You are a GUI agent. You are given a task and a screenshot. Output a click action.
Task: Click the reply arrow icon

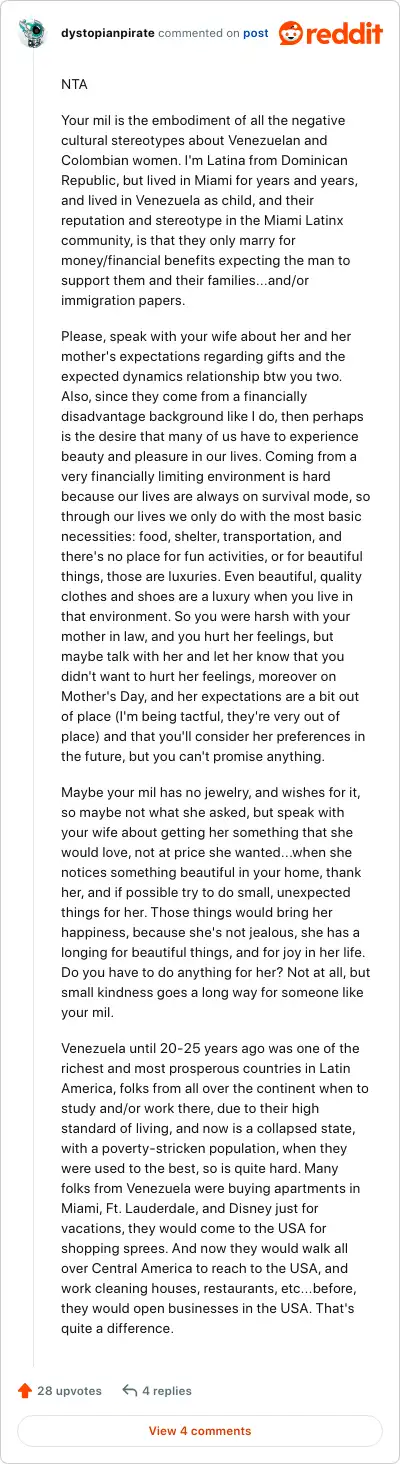129,1390
